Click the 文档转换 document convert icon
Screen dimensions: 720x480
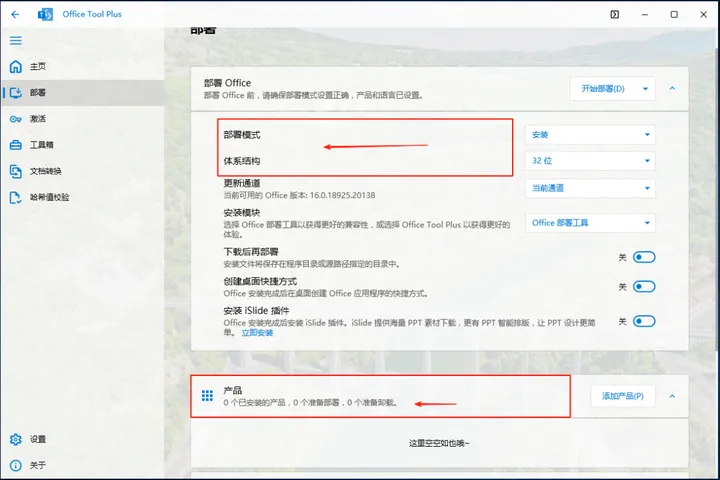[x=16, y=171]
